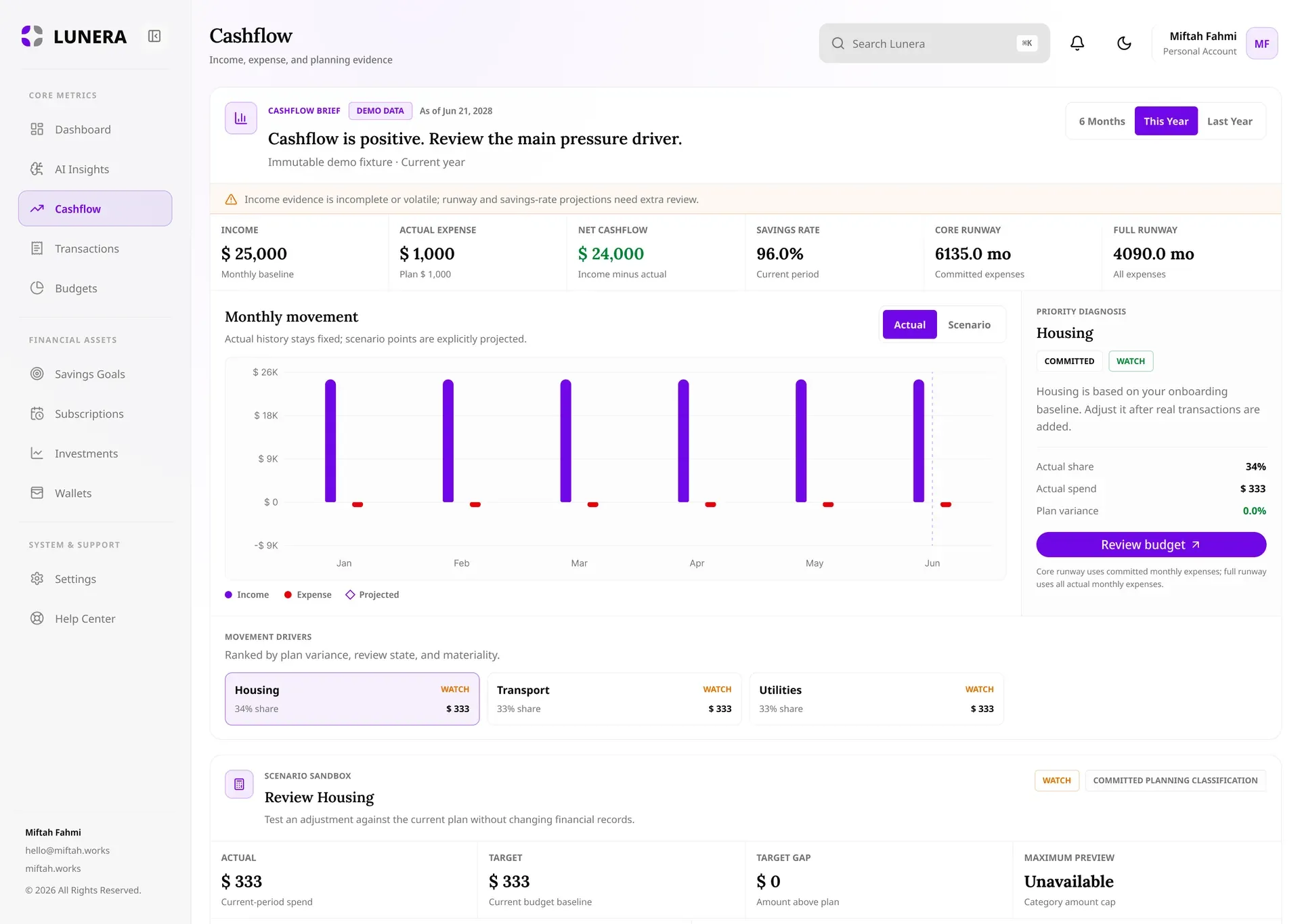Viewport: 1300px width, 924px height.
Task: Select the Last Year range
Action: click(1230, 121)
